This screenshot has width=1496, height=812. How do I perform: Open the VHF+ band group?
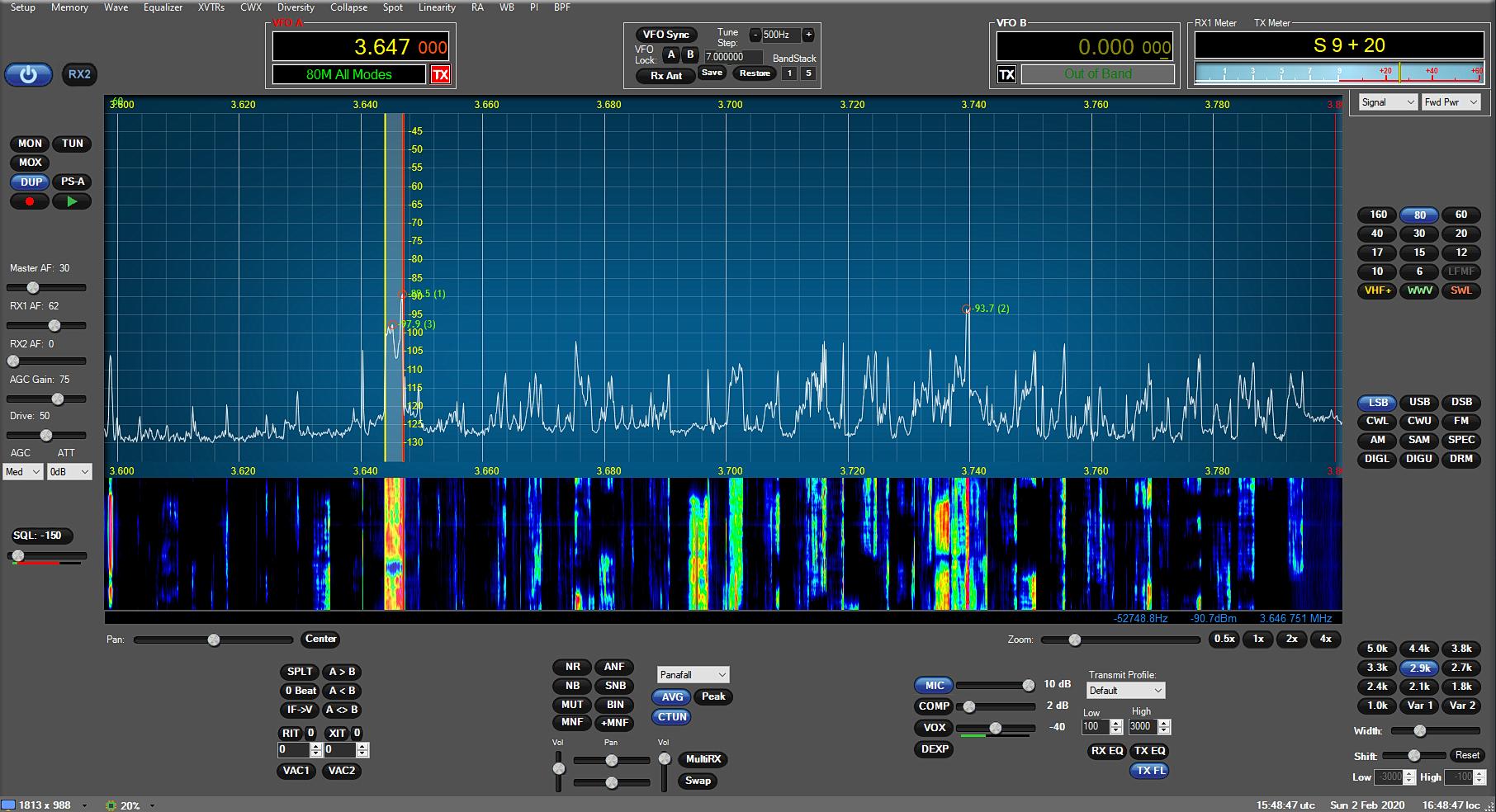tap(1378, 290)
